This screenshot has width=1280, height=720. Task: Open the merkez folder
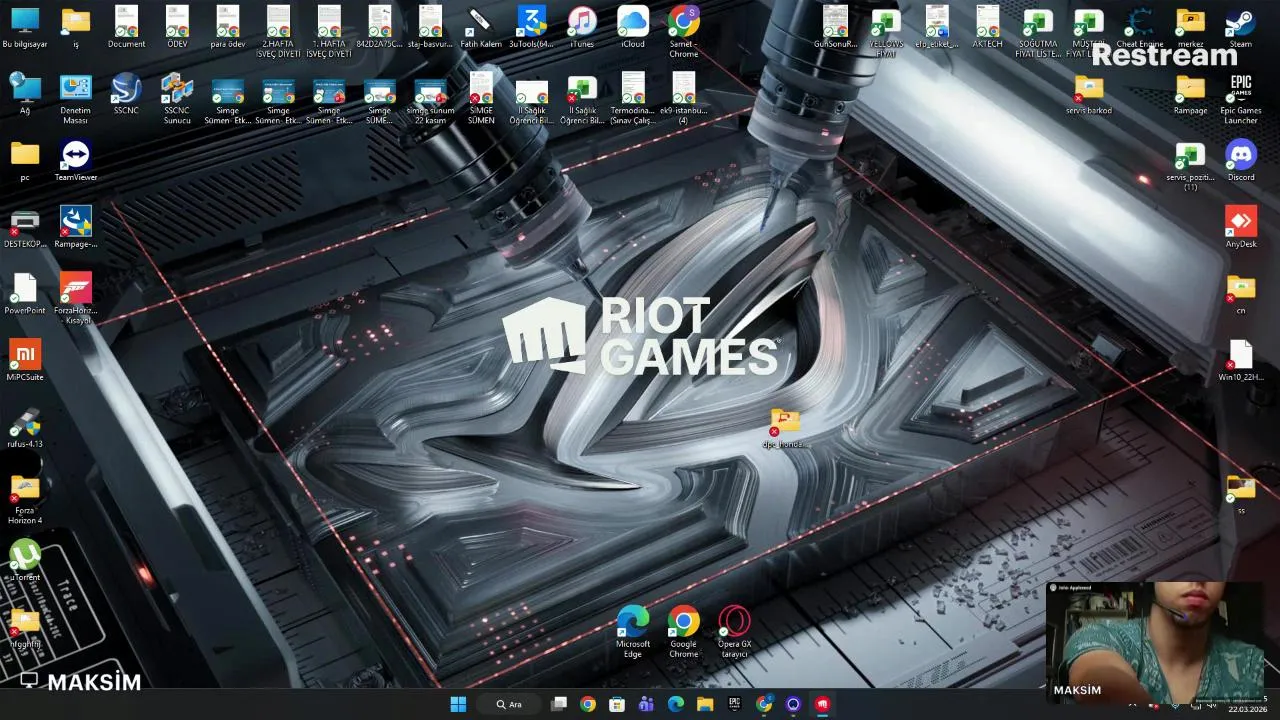tap(1190, 27)
